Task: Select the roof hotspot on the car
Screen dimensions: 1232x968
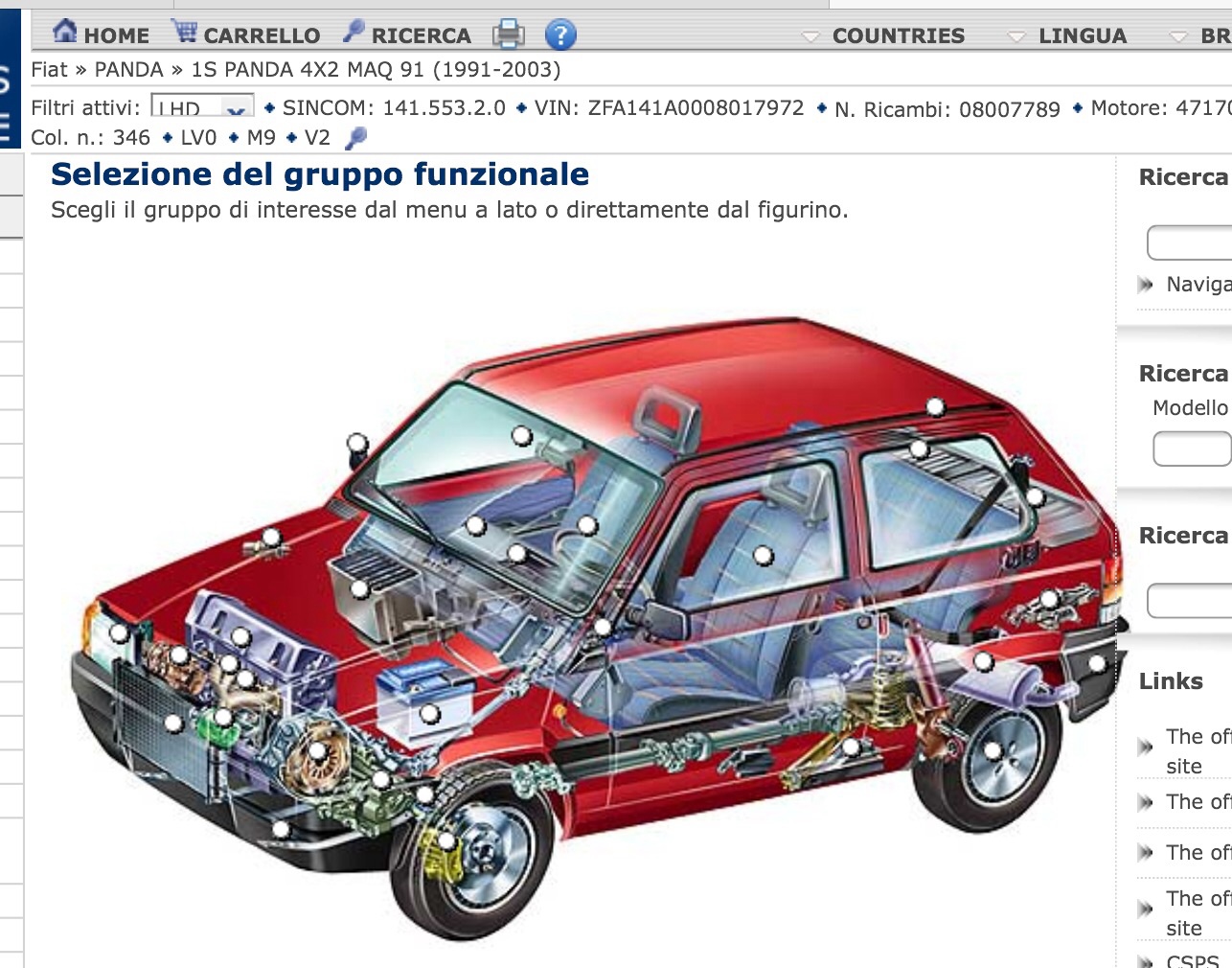Action: pyautogui.click(x=935, y=407)
